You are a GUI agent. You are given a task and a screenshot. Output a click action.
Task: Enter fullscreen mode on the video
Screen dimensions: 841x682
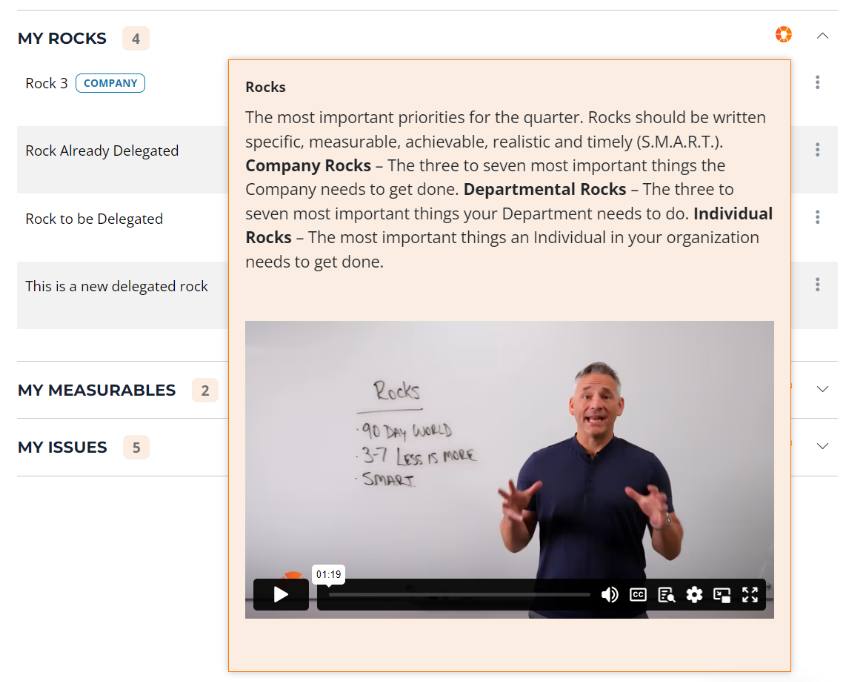pos(750,595)
